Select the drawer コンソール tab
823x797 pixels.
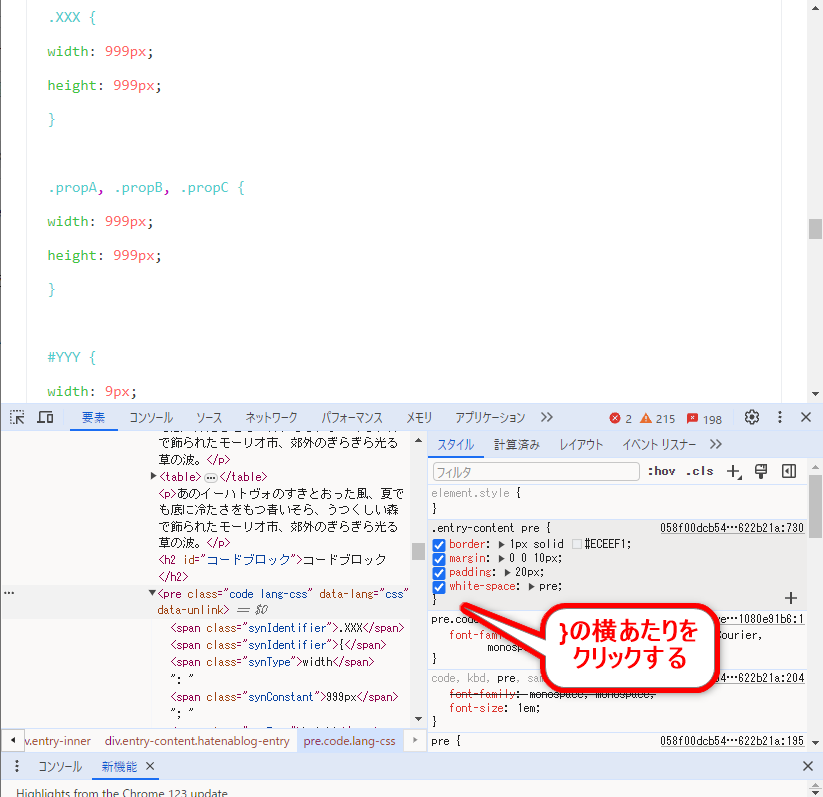coord(60,767)
